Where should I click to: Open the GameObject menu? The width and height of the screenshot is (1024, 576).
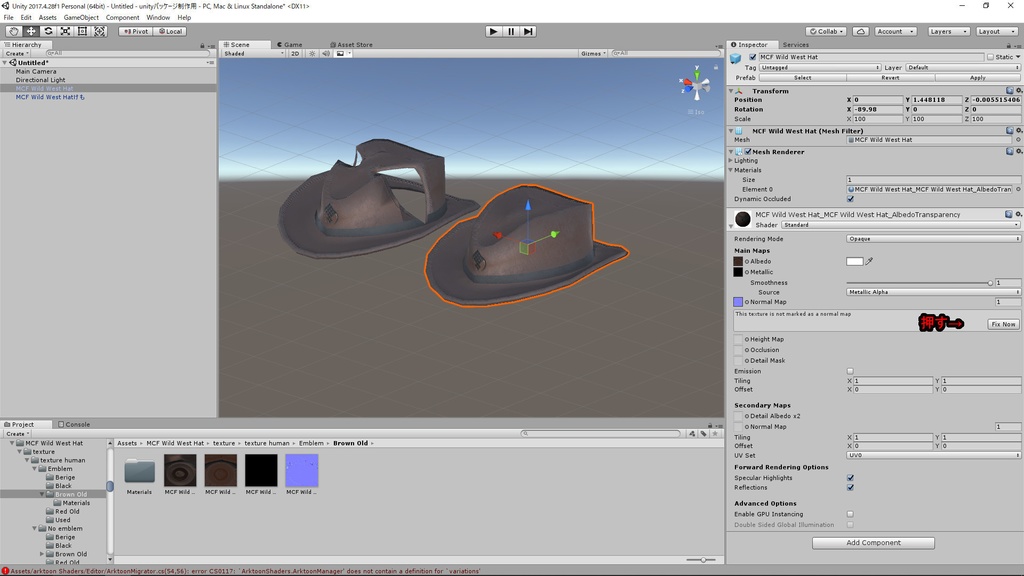[81, 17]
